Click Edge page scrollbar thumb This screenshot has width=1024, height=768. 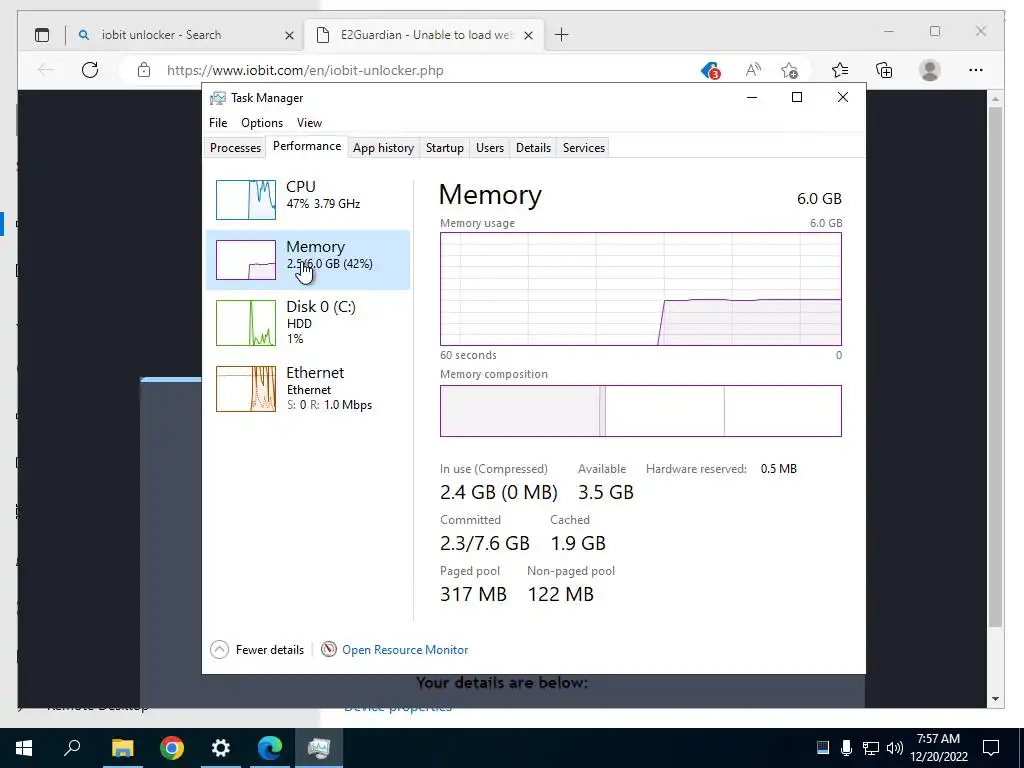tap(995, 367)
